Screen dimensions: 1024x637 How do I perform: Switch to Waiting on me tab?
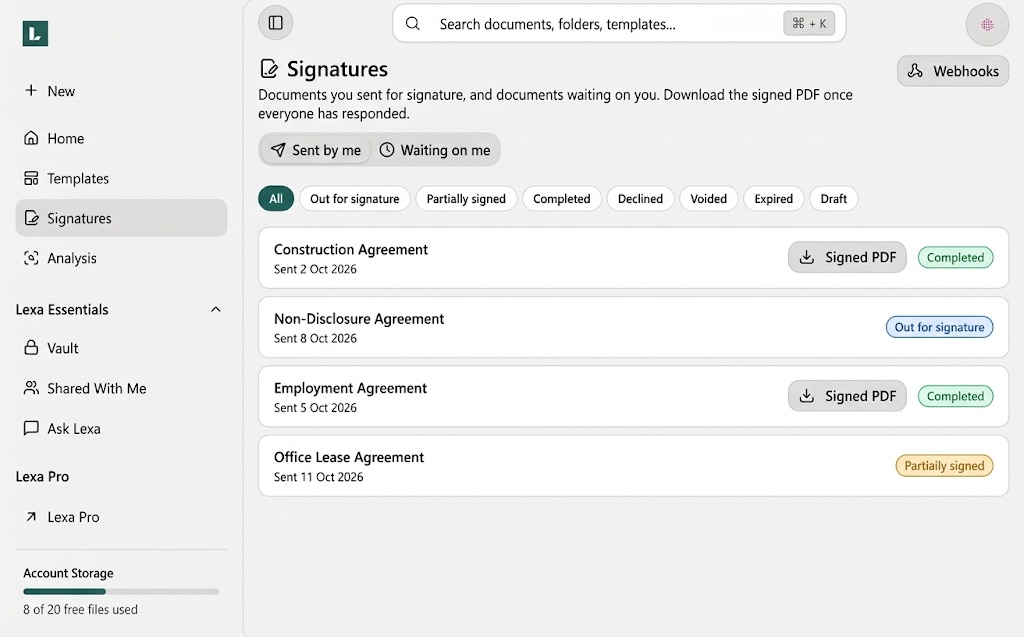coord(434,150)
